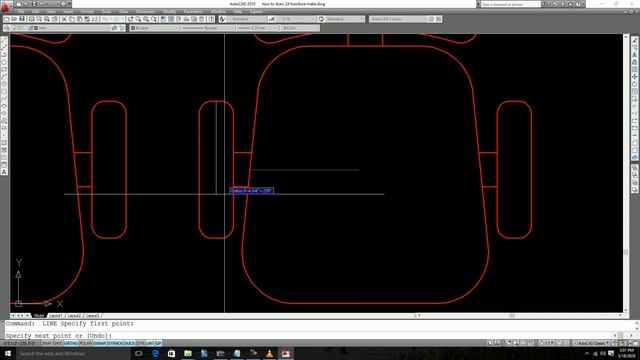Click the Cut scissors icon
The height and width of the screenshot is (360, 640).
64,19
